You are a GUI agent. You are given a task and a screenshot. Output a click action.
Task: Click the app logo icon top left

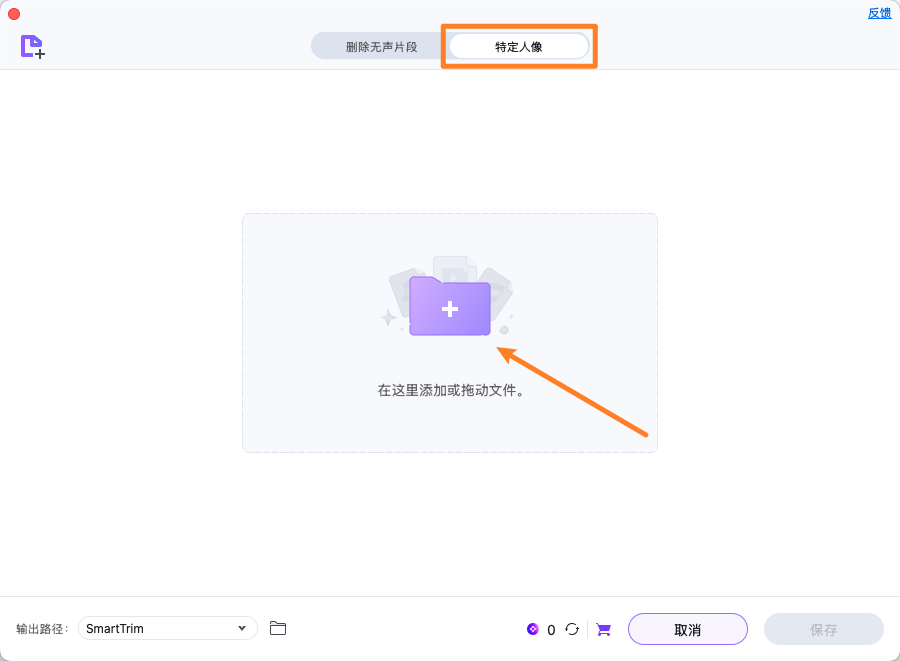(31, 46)
